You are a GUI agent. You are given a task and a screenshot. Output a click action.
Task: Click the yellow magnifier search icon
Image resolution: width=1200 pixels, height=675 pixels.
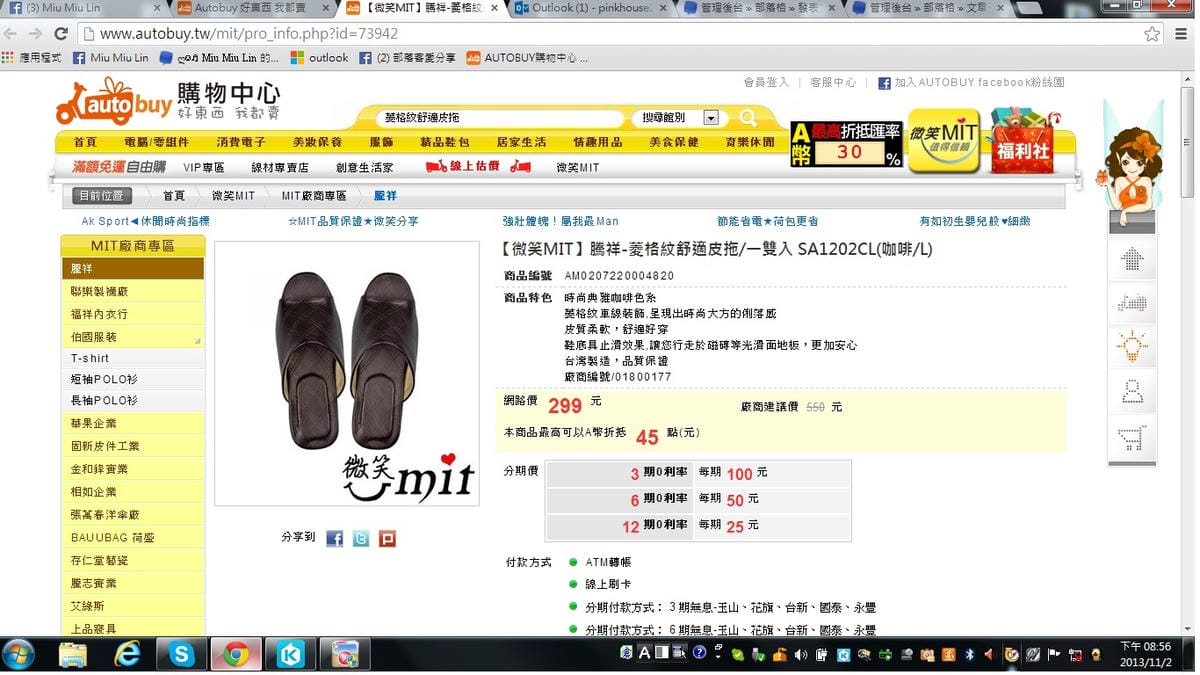coord(748,117)
